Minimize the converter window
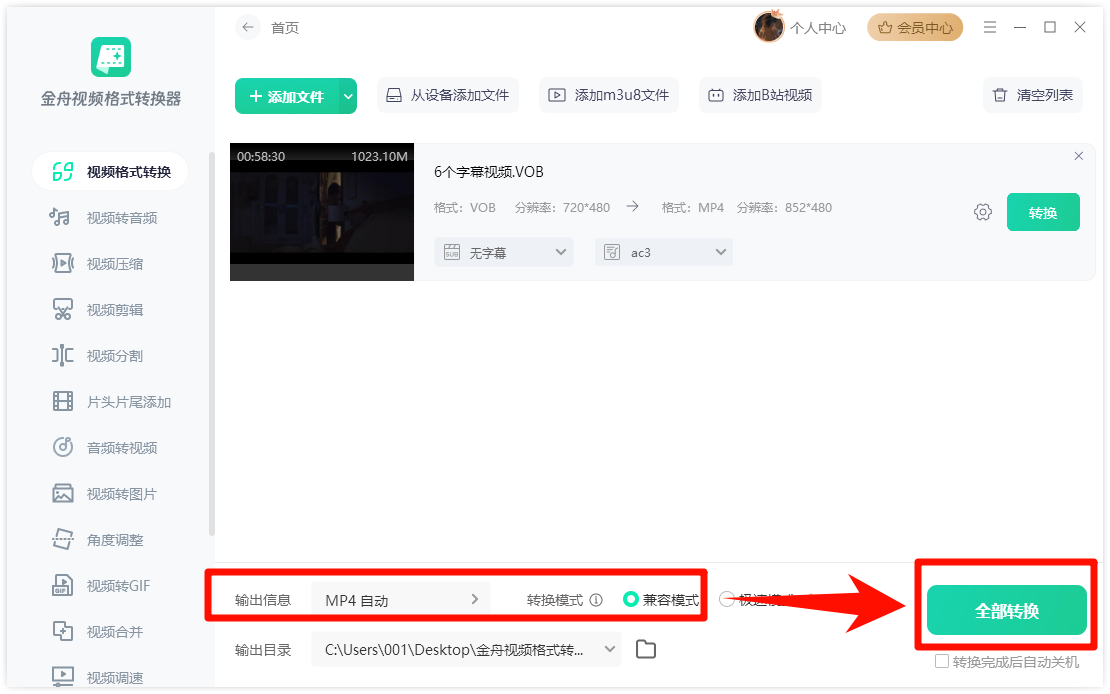Image resolution: width=1110 pixels, height=694 pixels. [1020, 27]
